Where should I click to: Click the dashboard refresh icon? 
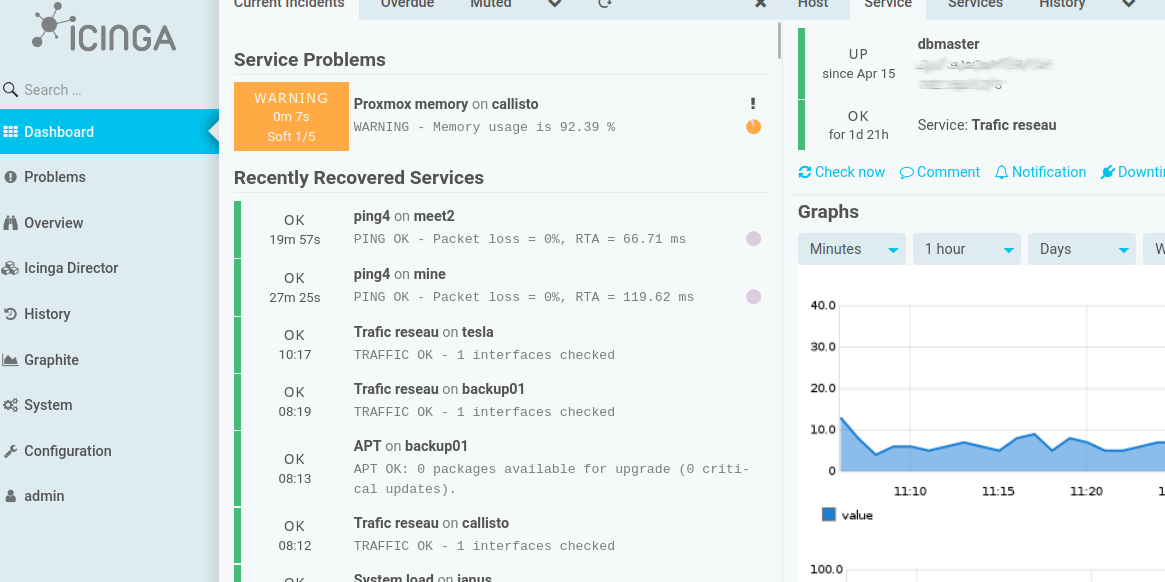point(605,4)
